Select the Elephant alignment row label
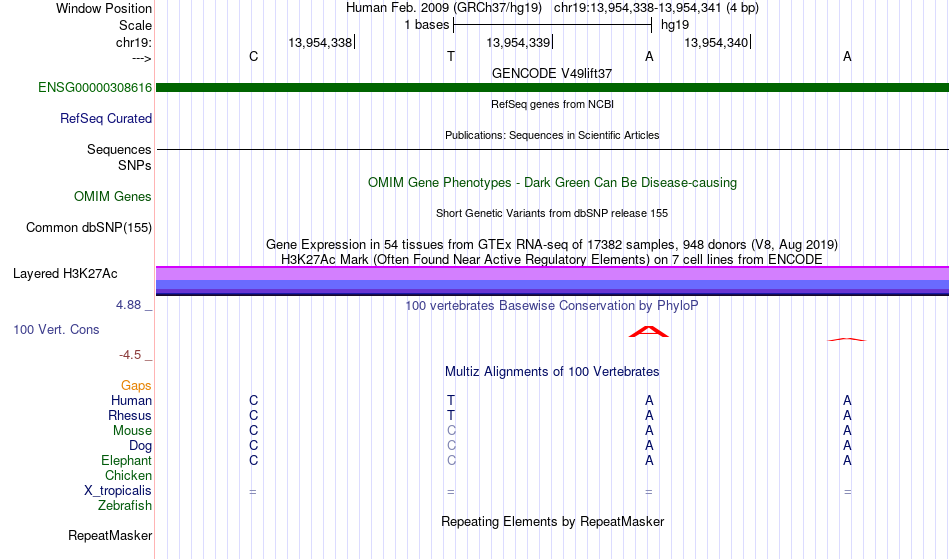This screenshot has width=950, height=559. point(126,460)
